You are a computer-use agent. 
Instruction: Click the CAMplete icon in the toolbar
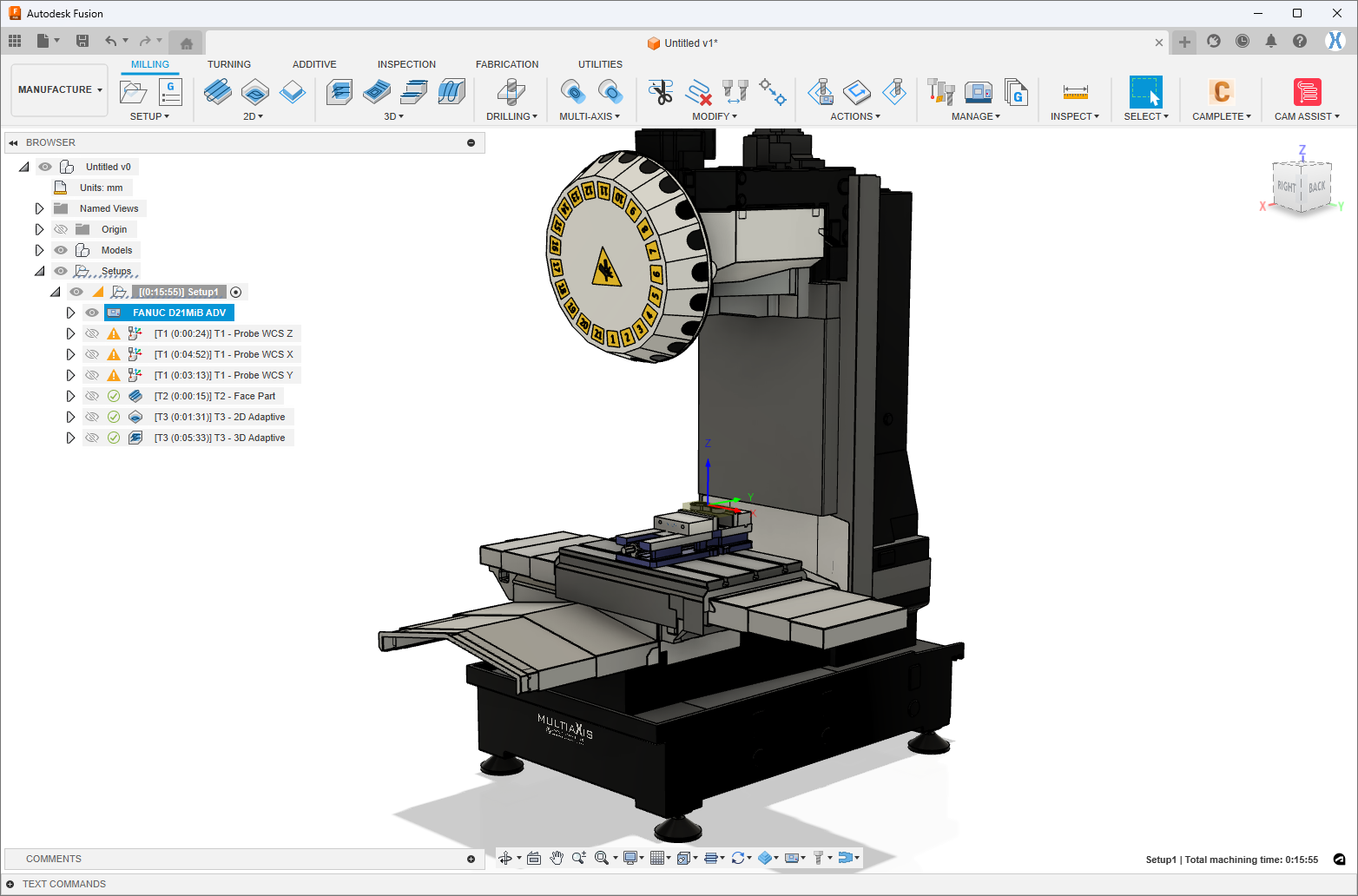(x=1221, y=92)
